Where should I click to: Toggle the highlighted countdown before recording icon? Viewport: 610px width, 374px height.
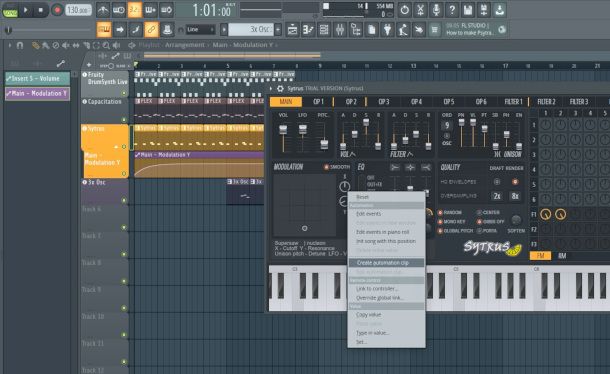(135, 10)
